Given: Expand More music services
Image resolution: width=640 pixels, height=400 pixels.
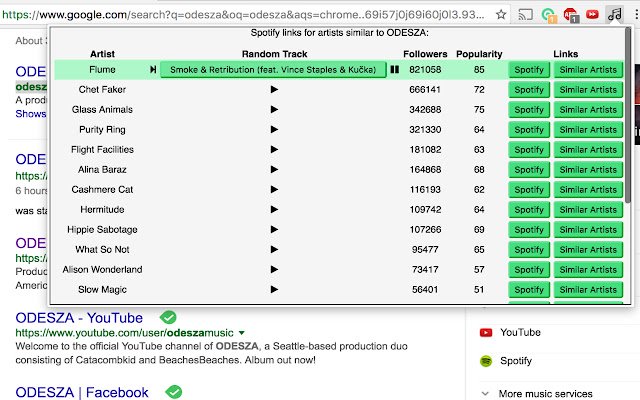Looking at the screenshot, I should (x=538, y=393).
